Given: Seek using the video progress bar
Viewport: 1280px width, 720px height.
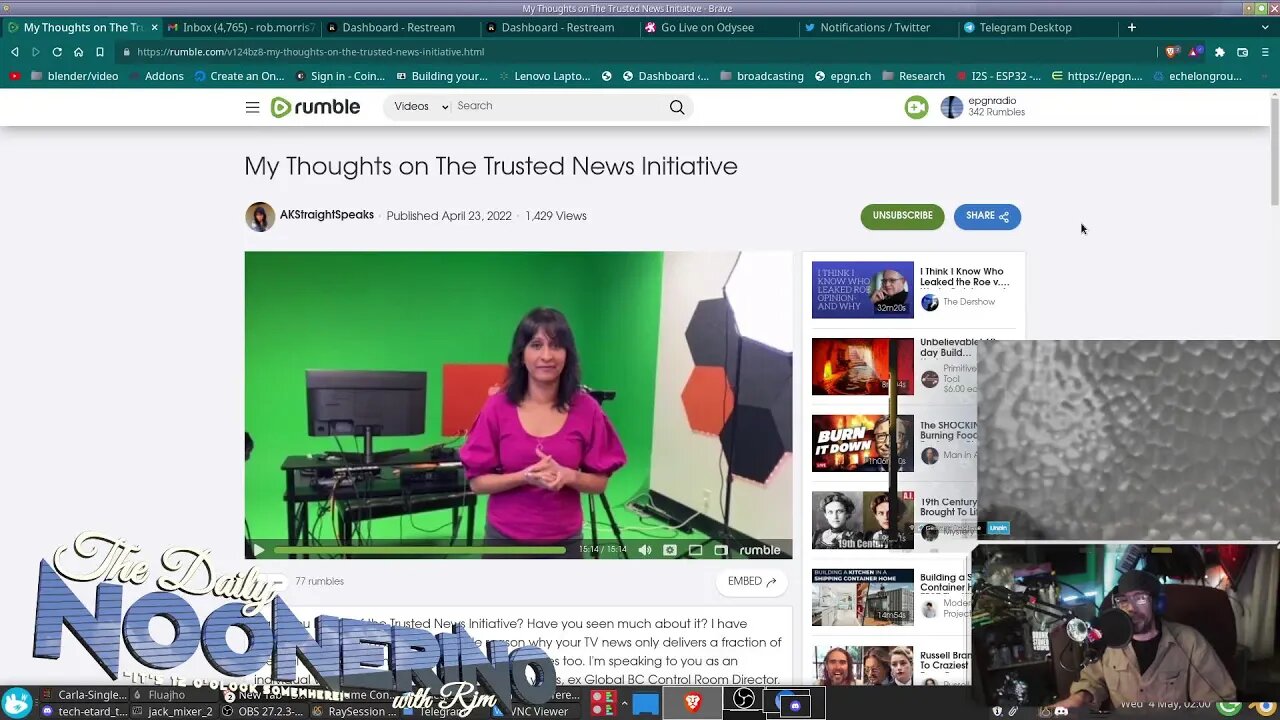Looking at the screenshot, I should 420,550.
